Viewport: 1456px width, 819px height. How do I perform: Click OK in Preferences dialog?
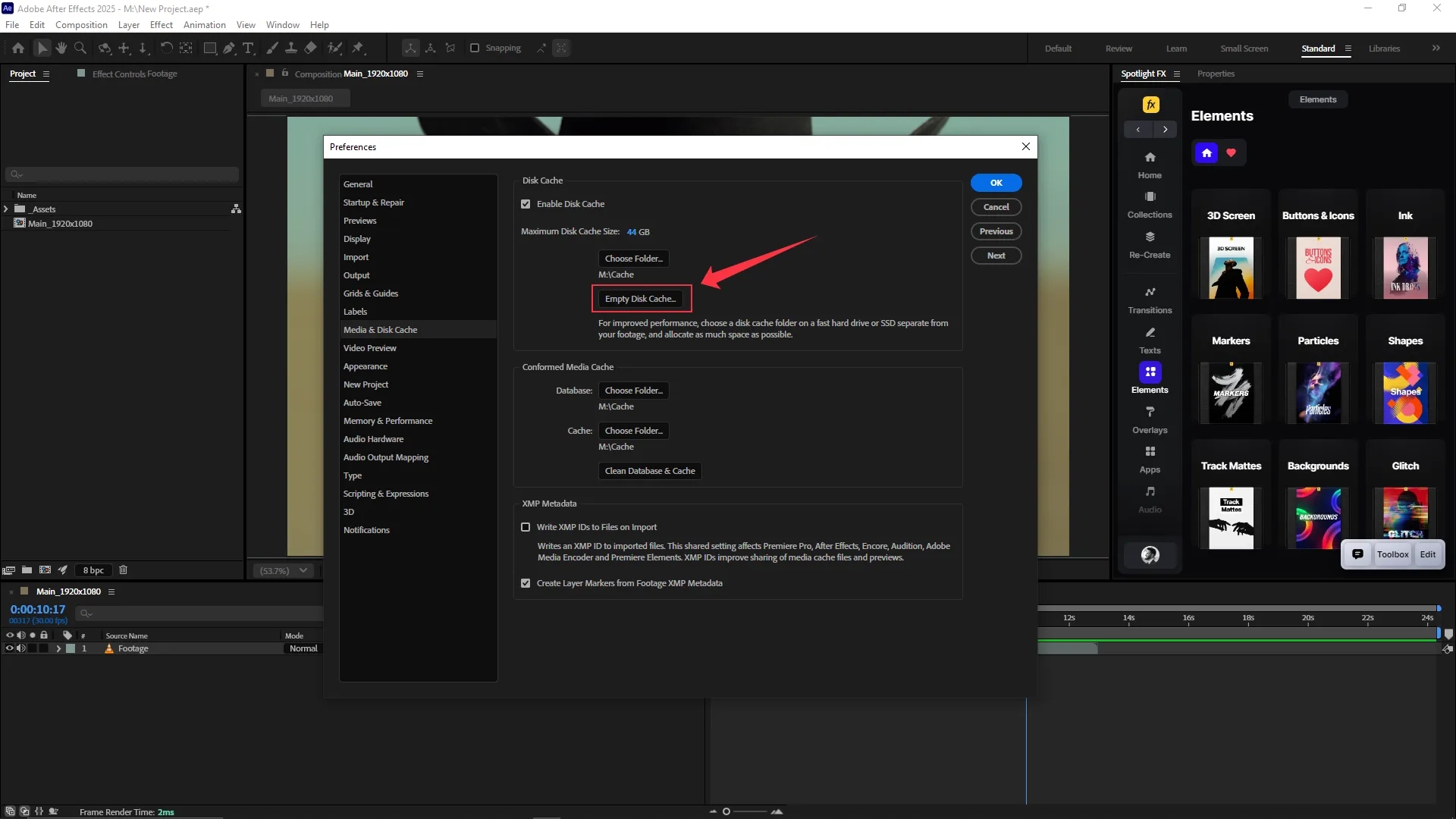click(996, 183)
